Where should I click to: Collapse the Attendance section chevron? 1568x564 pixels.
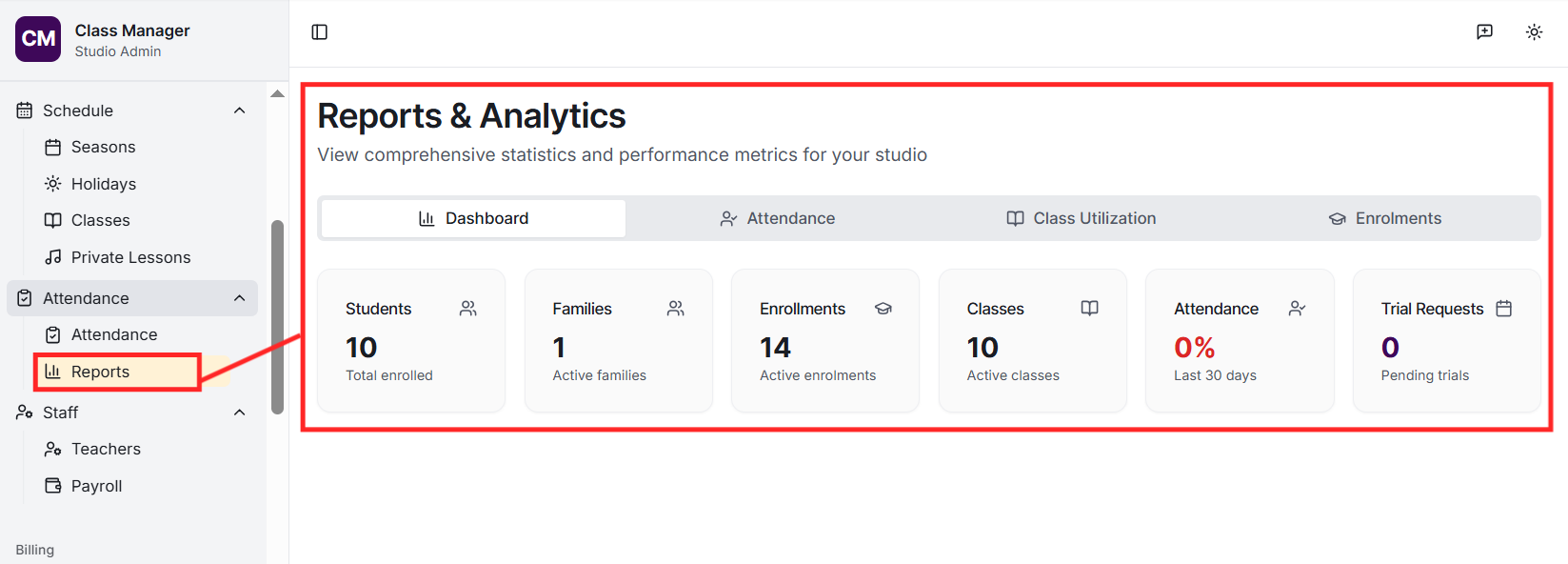pyautogui.click(x=240, y=298)
